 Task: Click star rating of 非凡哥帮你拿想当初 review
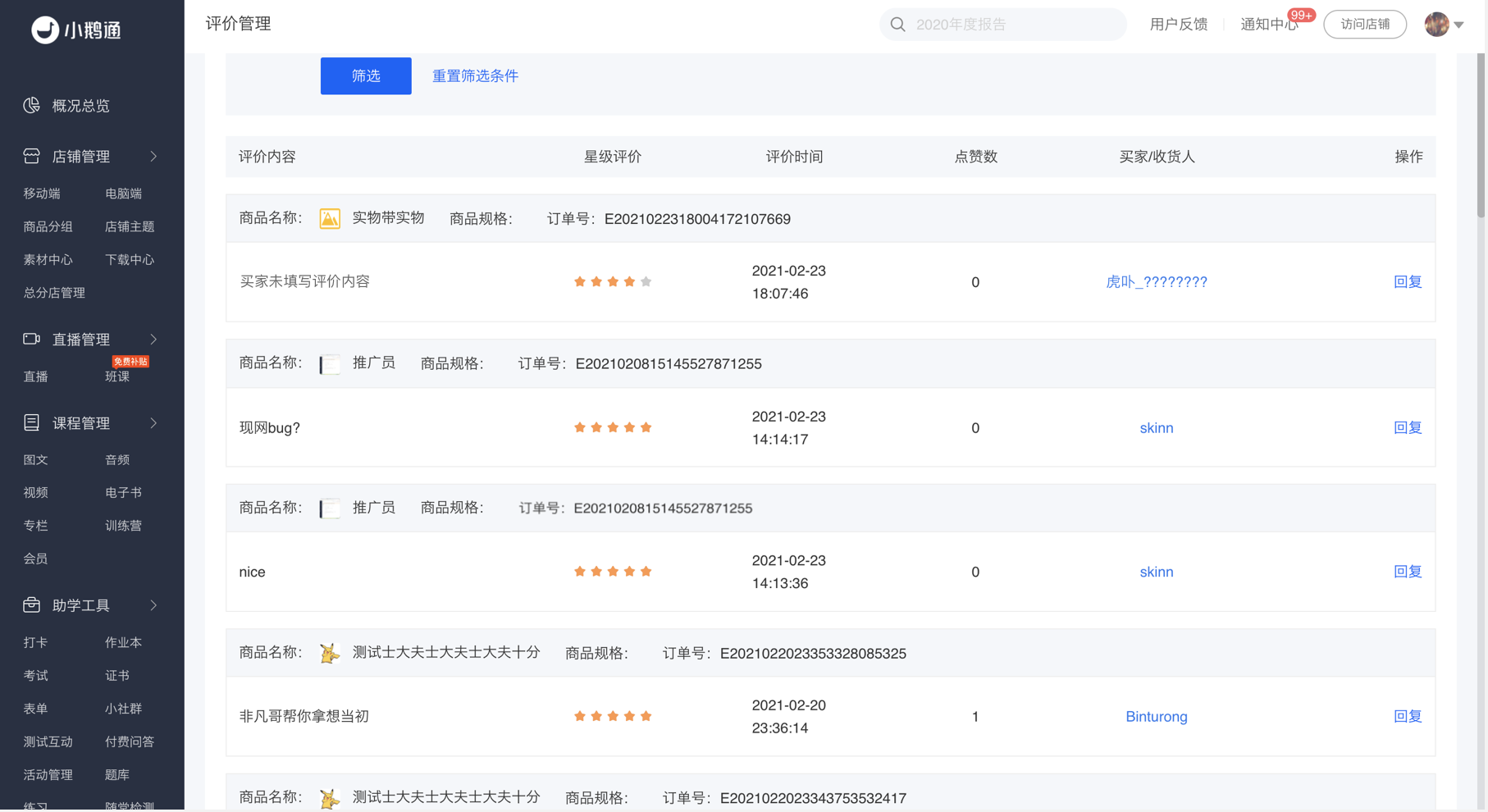coord(613,716)
